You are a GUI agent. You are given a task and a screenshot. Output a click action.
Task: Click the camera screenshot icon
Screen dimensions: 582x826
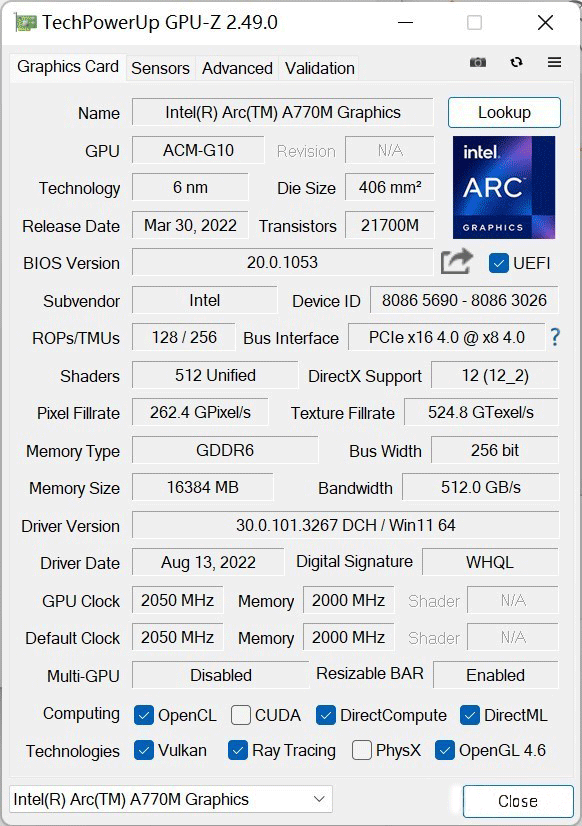coord(477,61)
